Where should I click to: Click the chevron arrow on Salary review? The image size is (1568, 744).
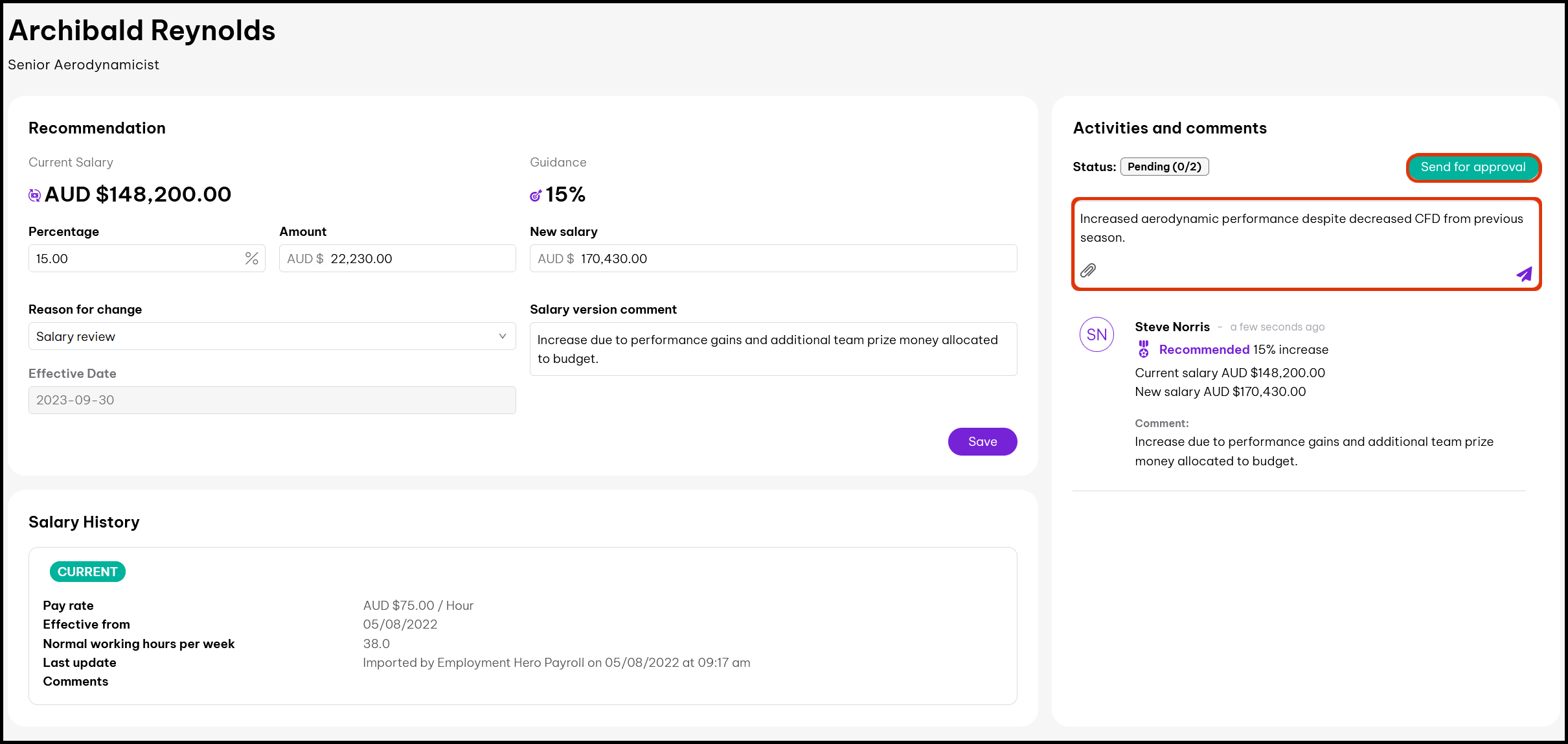point(502,336)
